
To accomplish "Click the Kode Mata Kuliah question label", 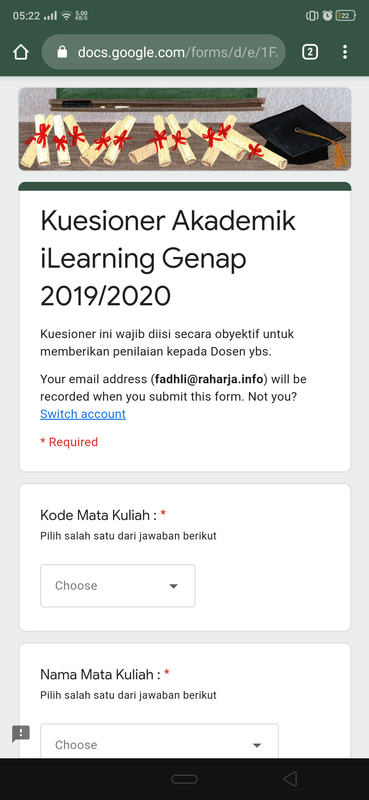I will click(99, 515).
